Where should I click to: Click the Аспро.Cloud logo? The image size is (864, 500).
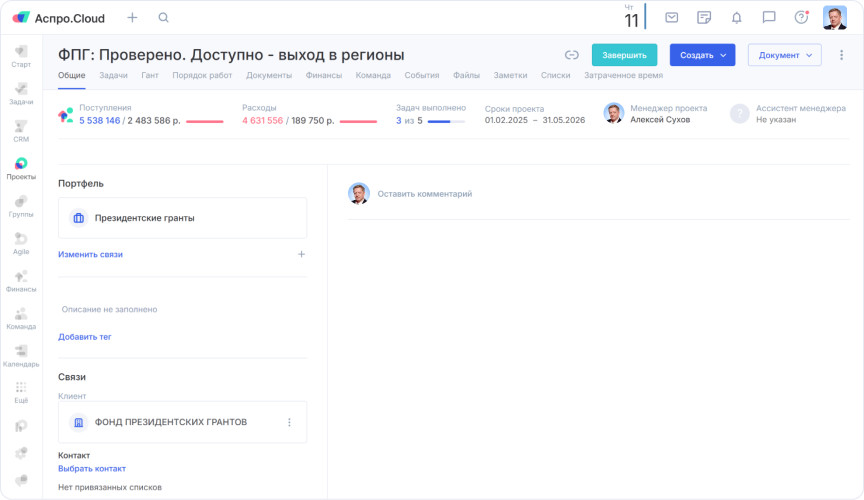coord(58,18)
